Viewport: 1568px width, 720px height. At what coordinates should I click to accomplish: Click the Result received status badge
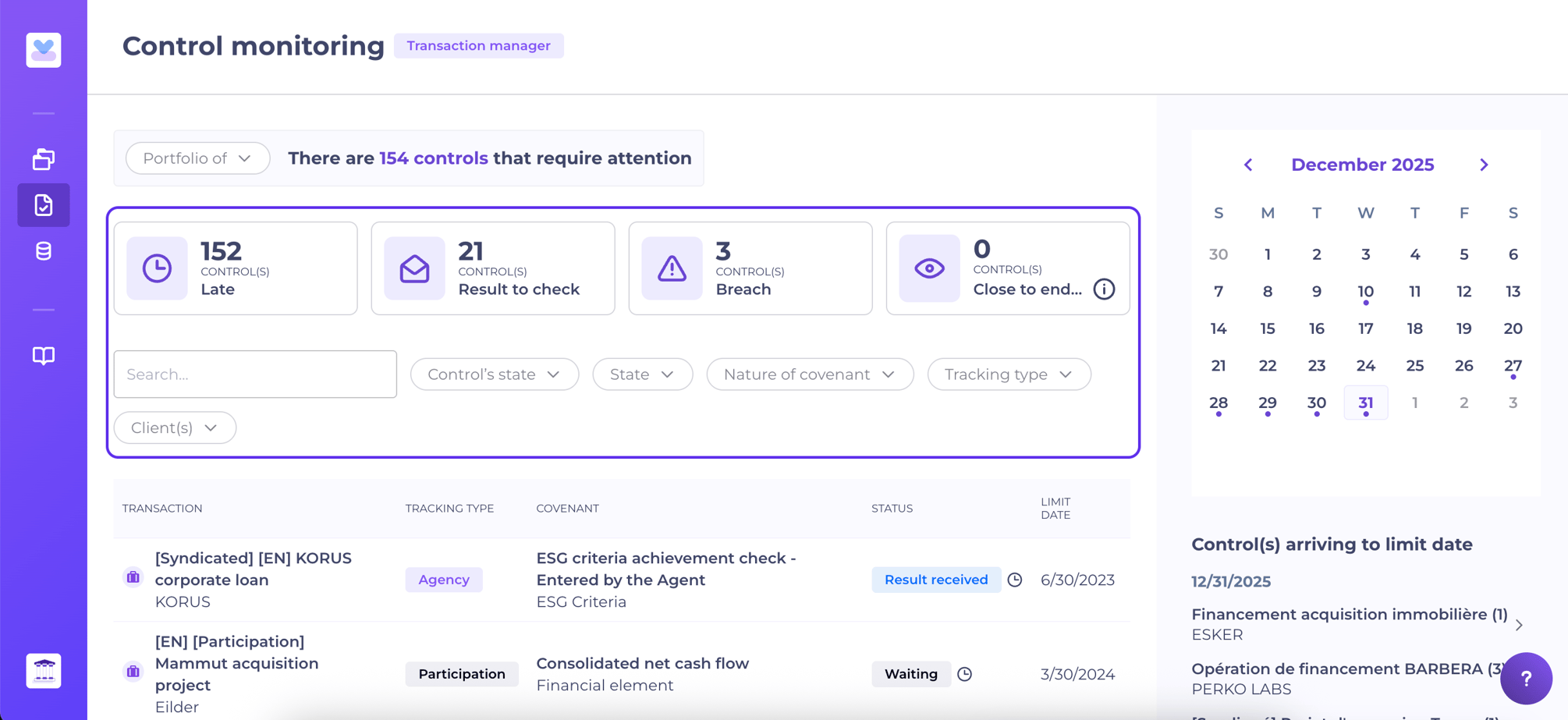936,580
